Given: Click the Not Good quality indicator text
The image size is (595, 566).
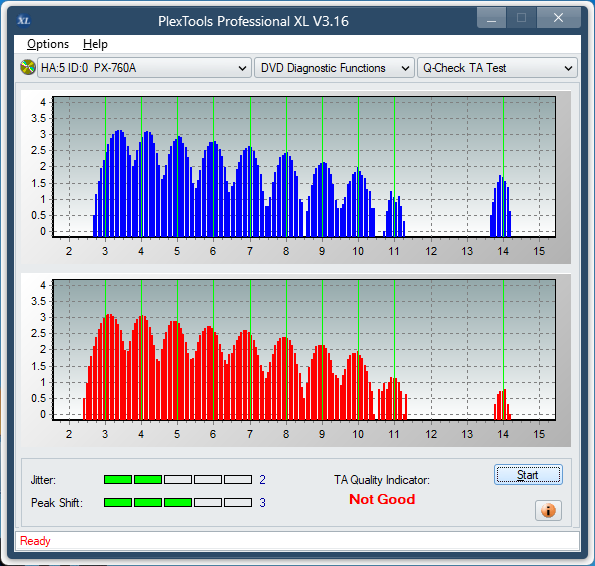Looking at the screenshot, I should click(x=382, y=499).
